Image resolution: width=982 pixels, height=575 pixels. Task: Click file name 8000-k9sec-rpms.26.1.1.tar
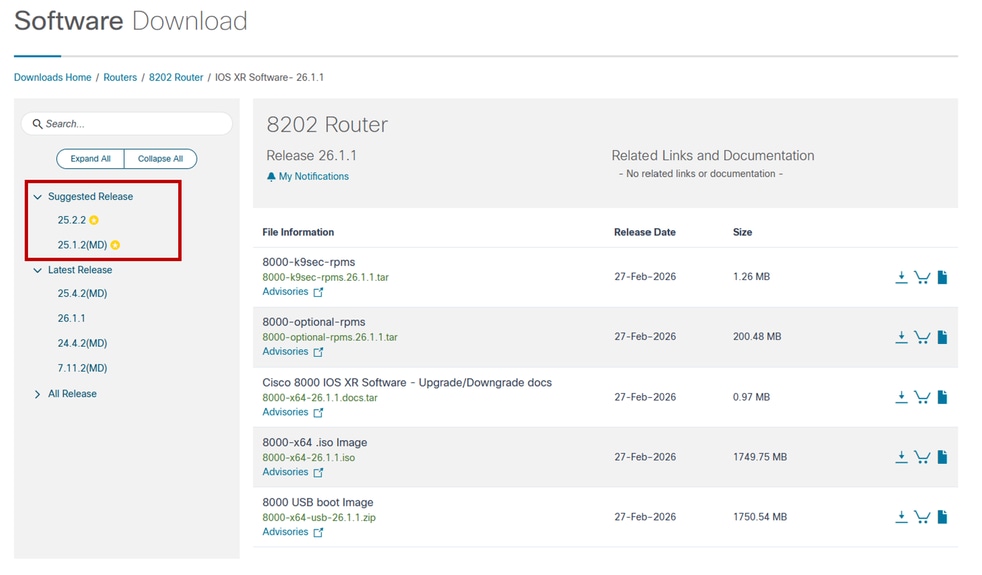pos(326,277)
